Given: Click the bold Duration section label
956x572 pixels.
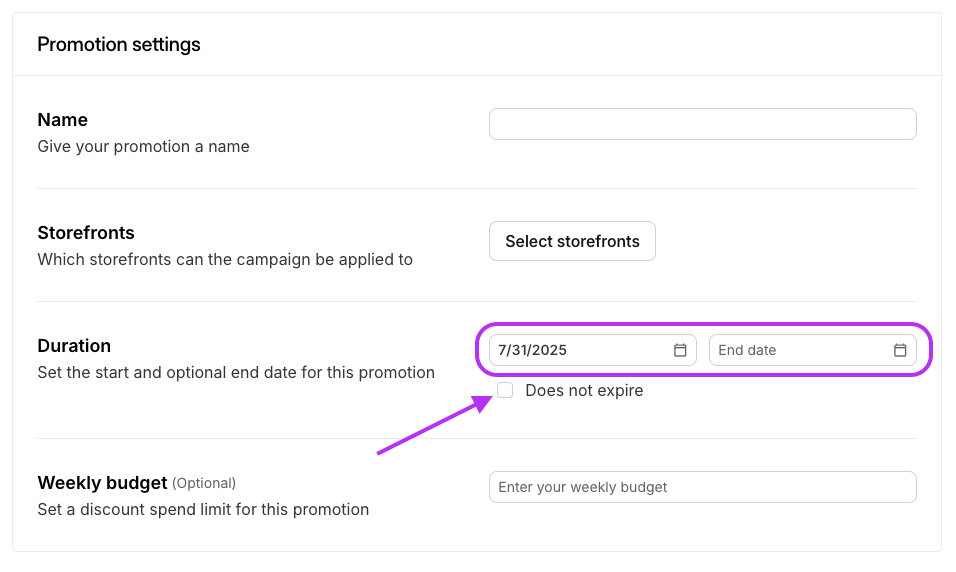Looking at the screenshot, I should (x=74, y=346).
